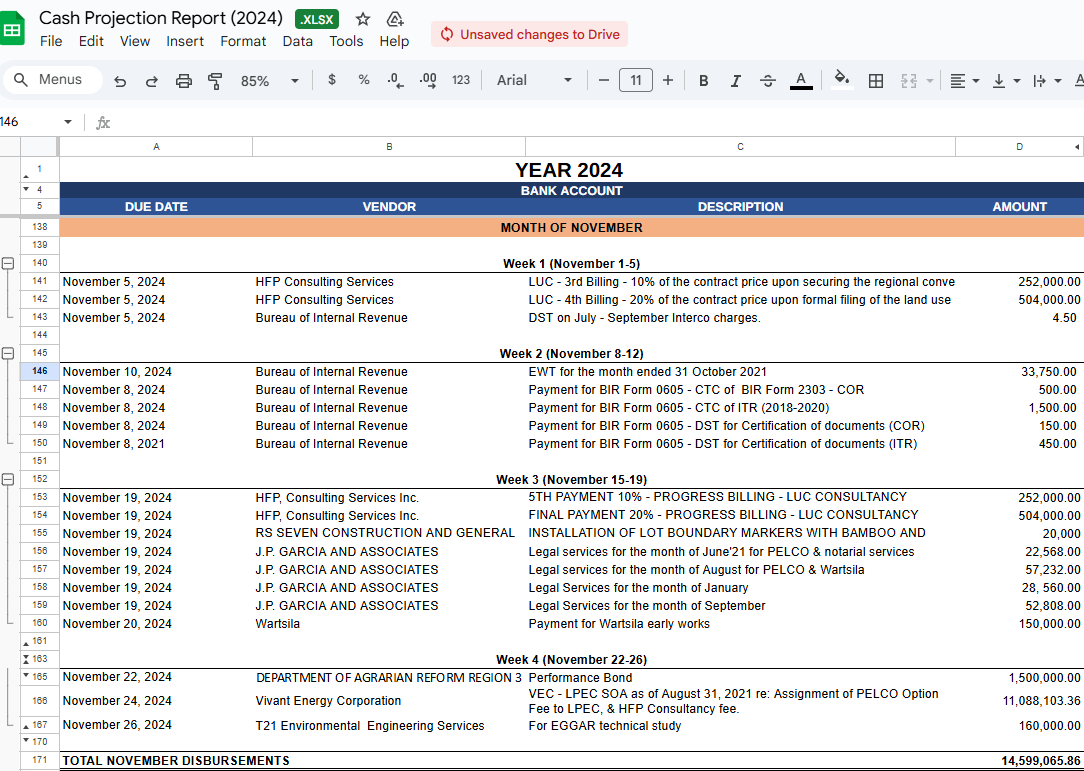Image resolution: width=1084 pixels, height=771 pixels.
Task: Open the horizontal align dropdown
Action: 964,81
